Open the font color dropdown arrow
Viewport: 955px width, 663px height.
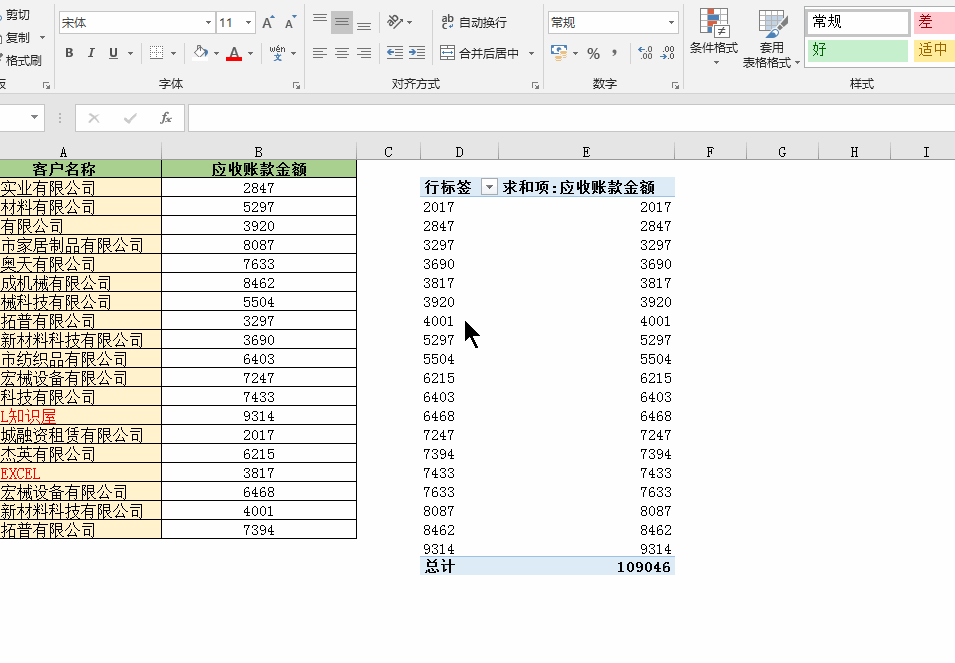250,54
